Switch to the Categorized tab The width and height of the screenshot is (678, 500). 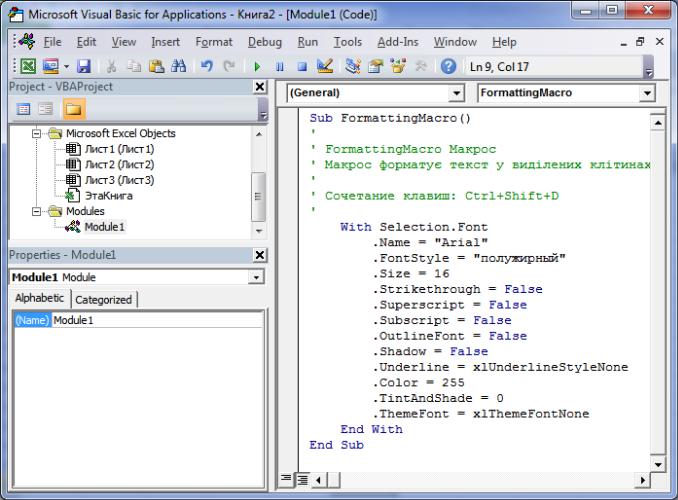click(103, 300)
